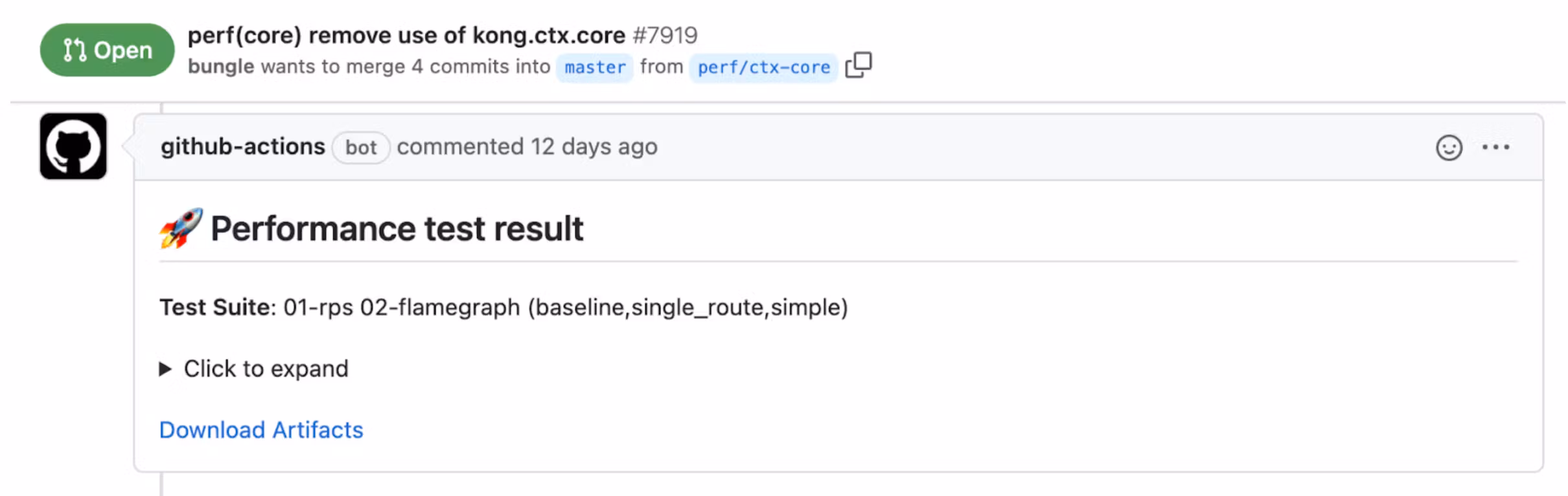Viewport: 1568px width, 496px height.
Task: Expand the 'Click to expand' disclosure triangle
Action: point(165,369)
